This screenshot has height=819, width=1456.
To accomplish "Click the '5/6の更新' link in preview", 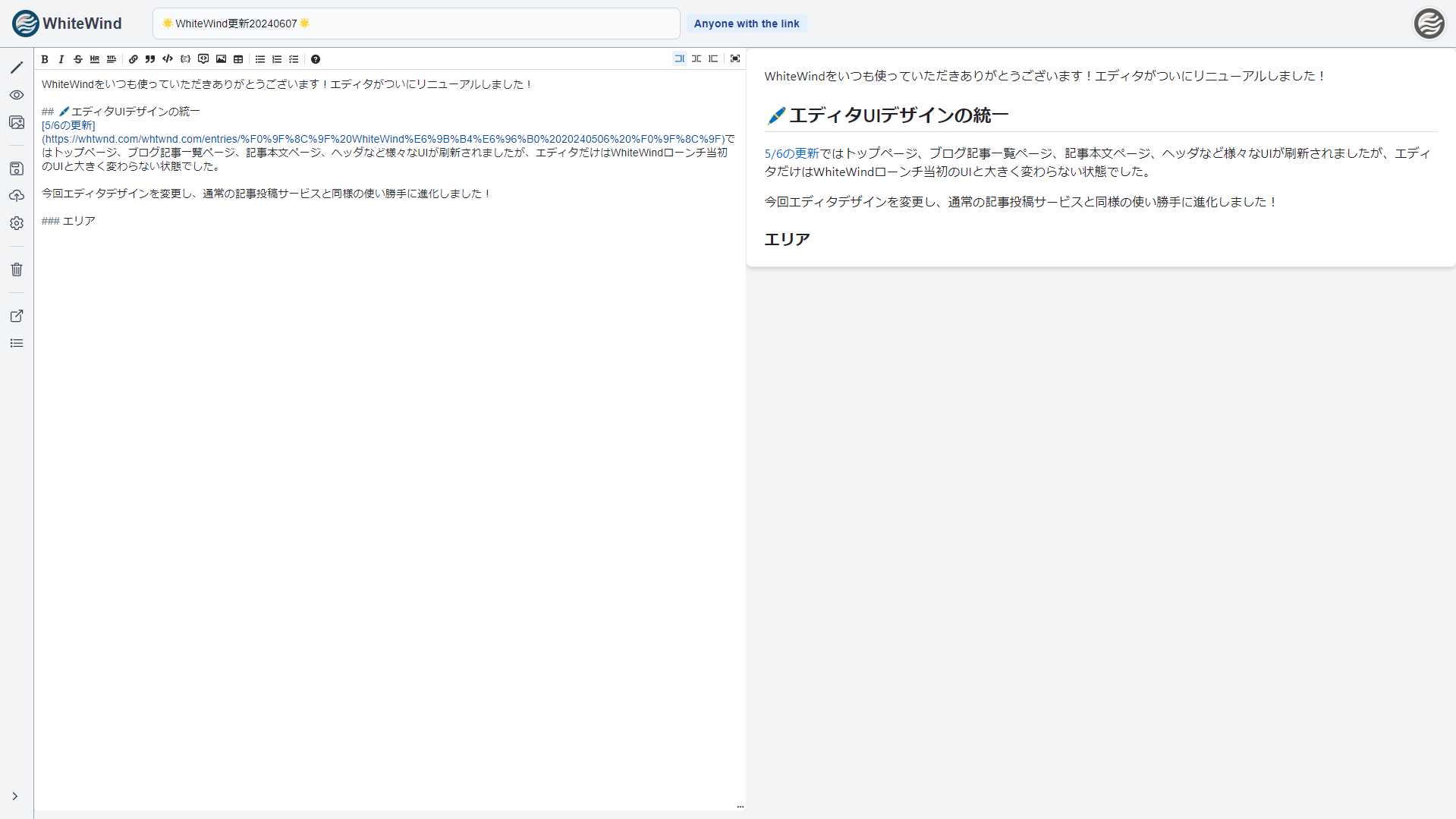I will (791, 153).
